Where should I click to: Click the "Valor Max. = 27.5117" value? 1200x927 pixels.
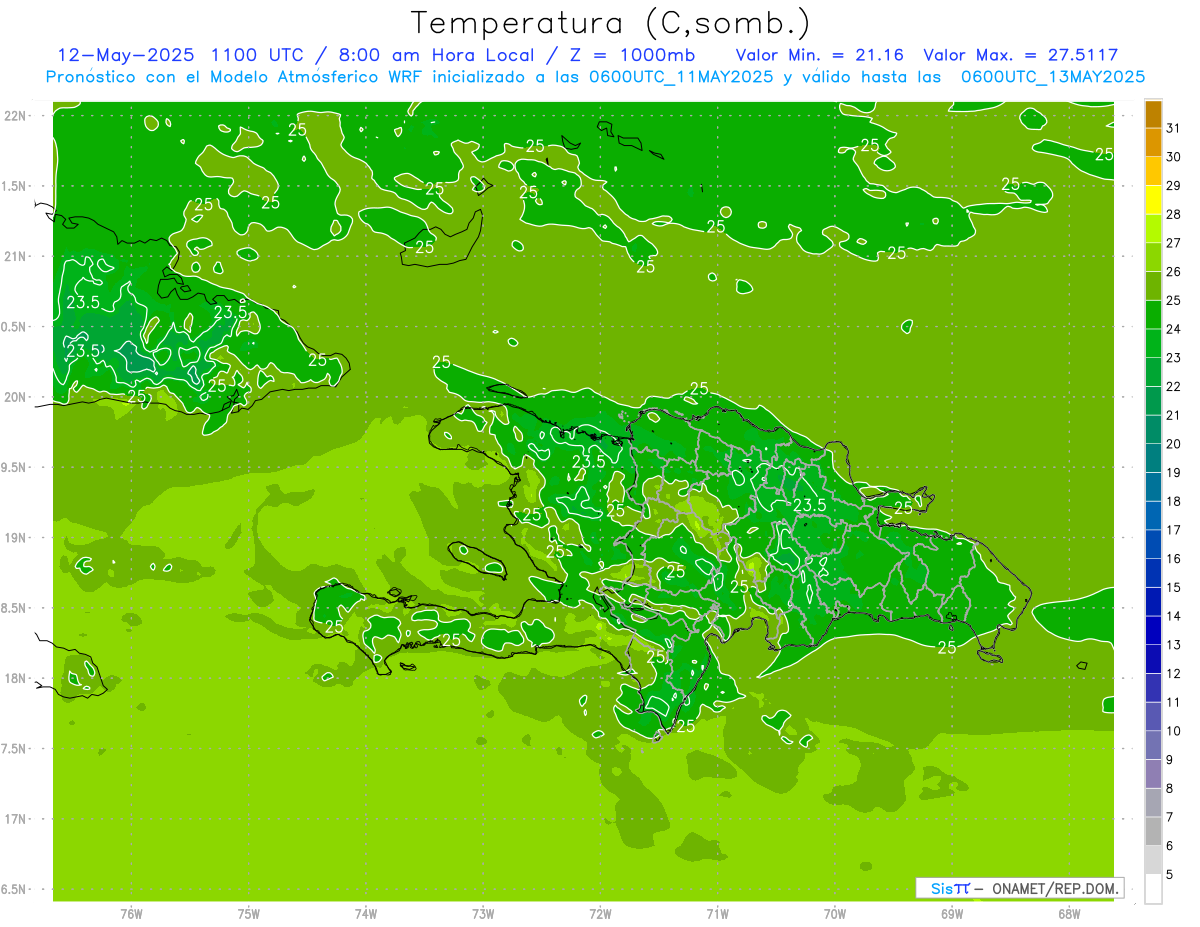tap(1021, 55)
